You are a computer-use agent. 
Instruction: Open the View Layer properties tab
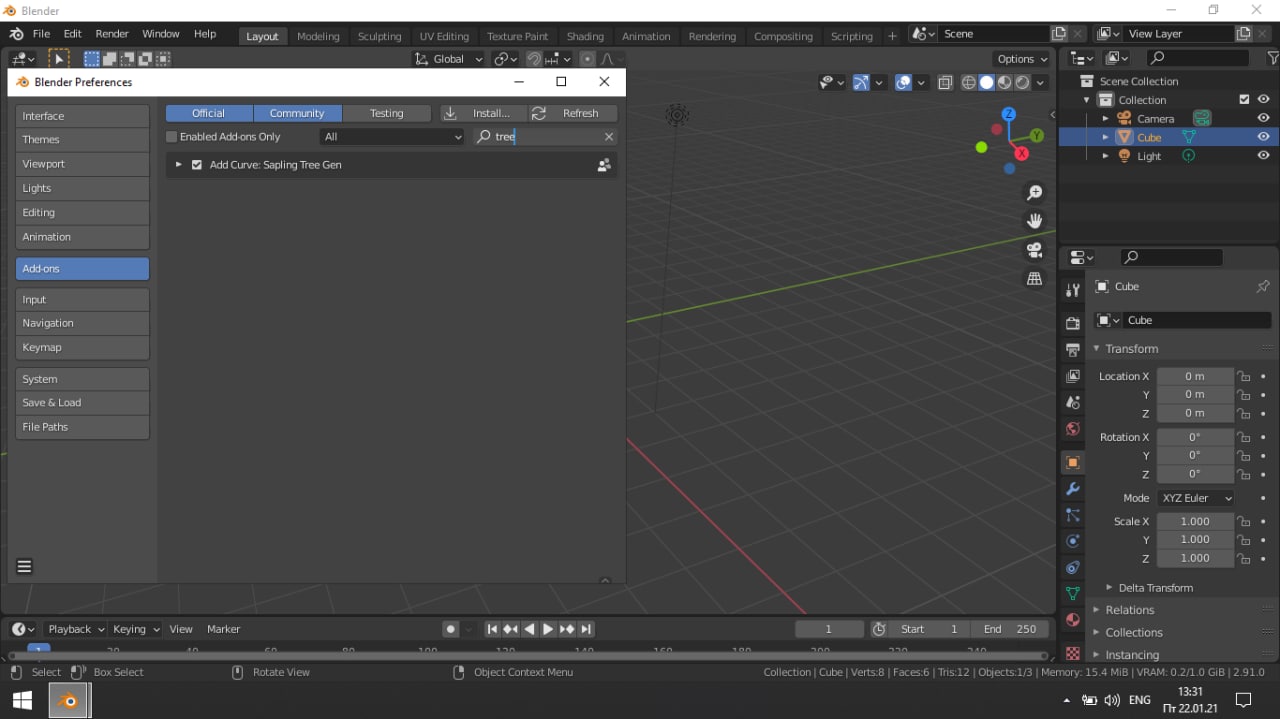[x=1072, y=376]
